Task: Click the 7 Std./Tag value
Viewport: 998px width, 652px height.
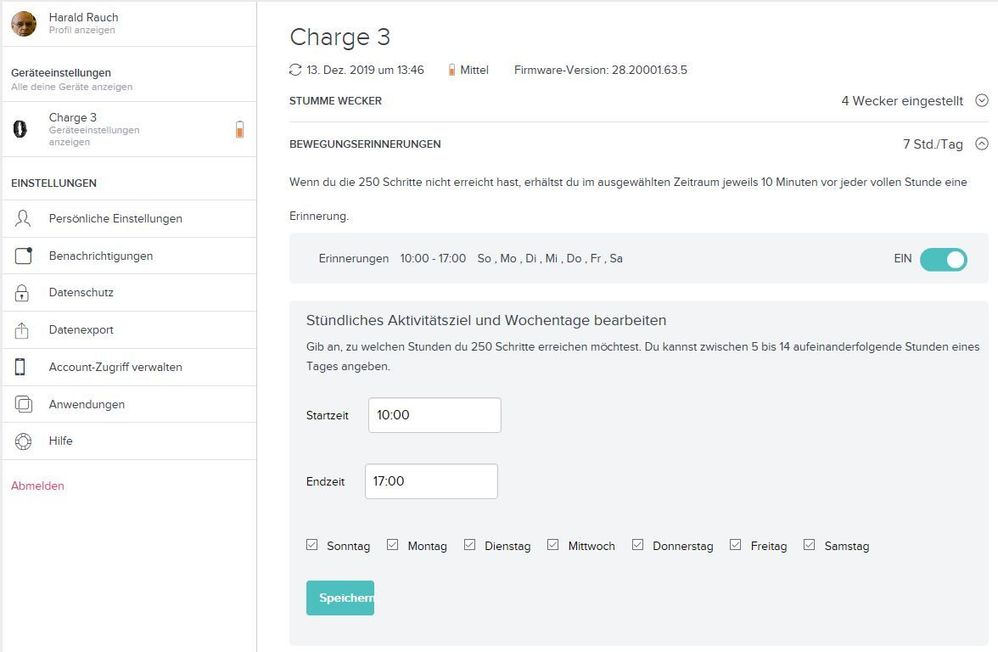Action: click(932, 144)
